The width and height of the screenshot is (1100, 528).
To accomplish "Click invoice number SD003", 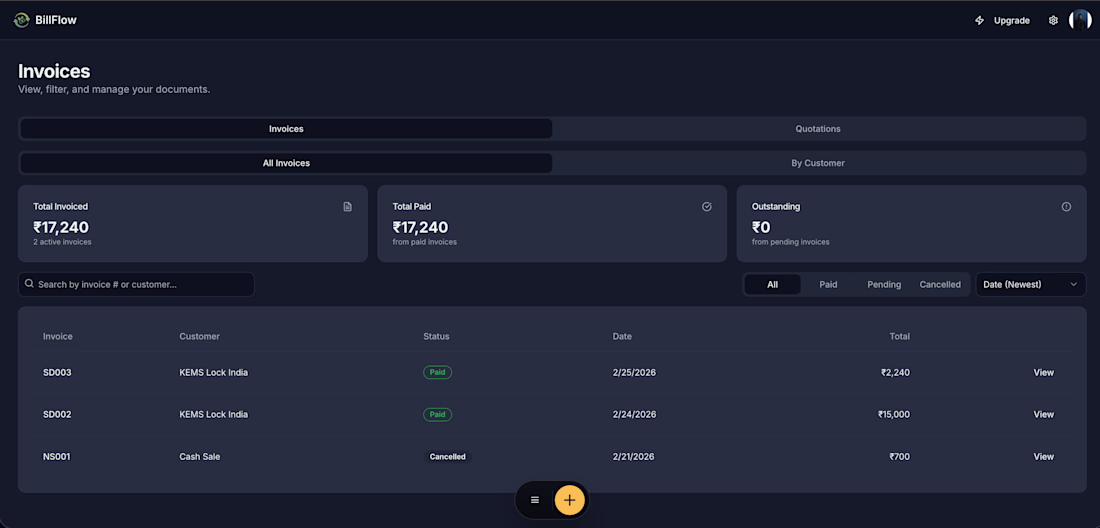I will (x=57, y=372).
